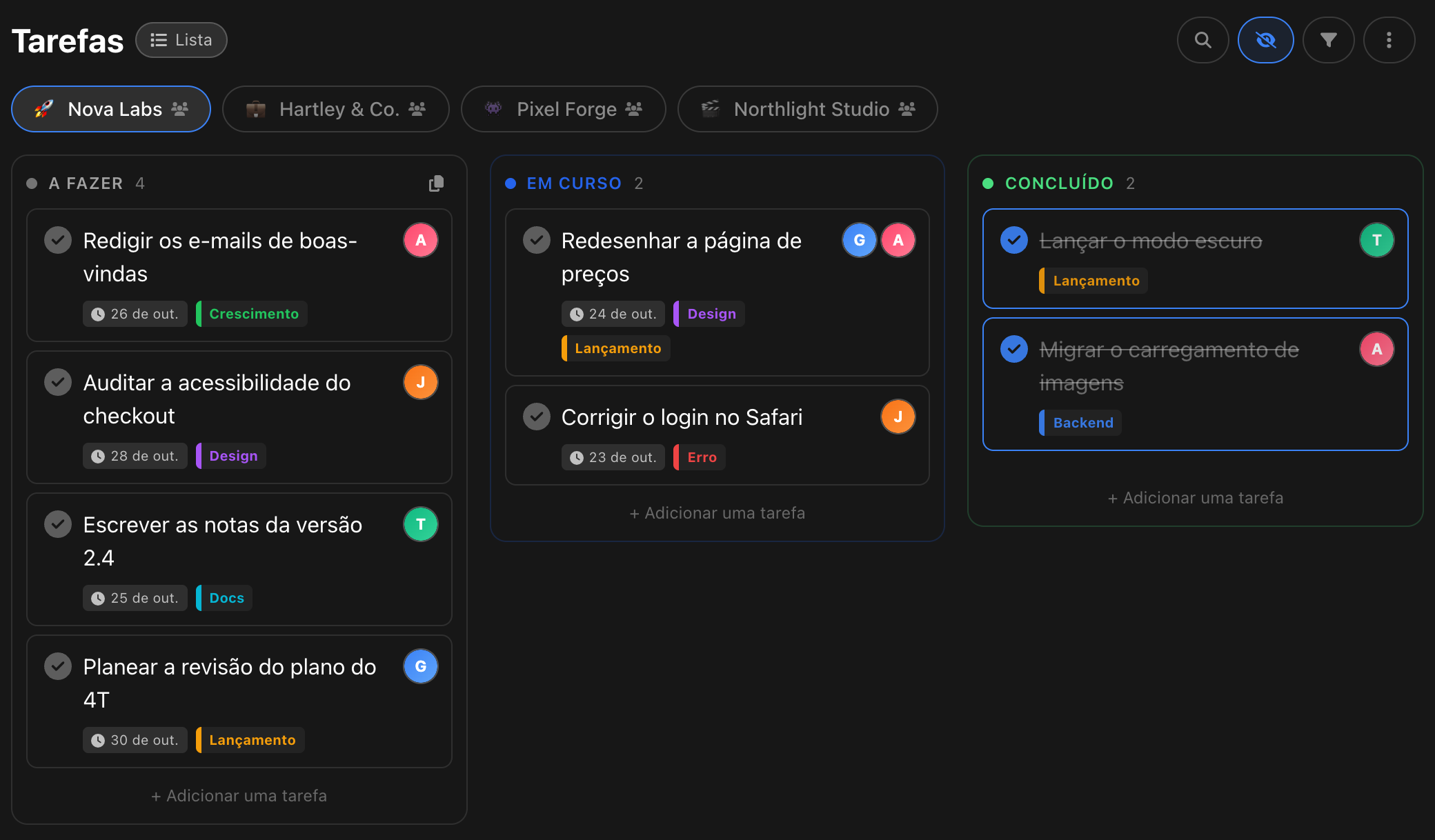1435x840 pixels.
Task: Mark 'Auditar a acessibilidade do checkout' complete
Action: point(58,382)
